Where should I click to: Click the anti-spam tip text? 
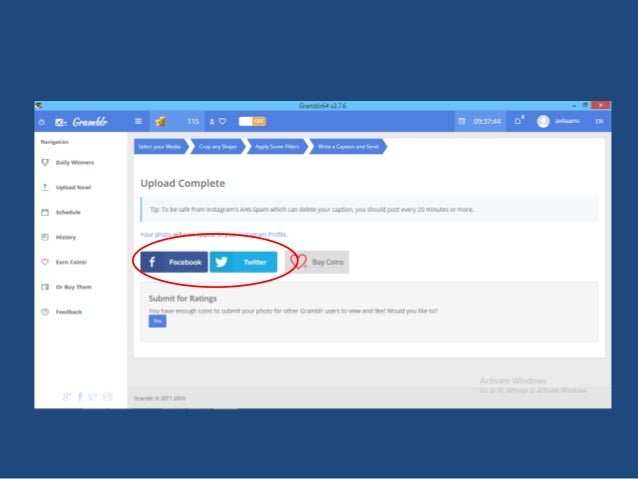click(x=312, y=209)
